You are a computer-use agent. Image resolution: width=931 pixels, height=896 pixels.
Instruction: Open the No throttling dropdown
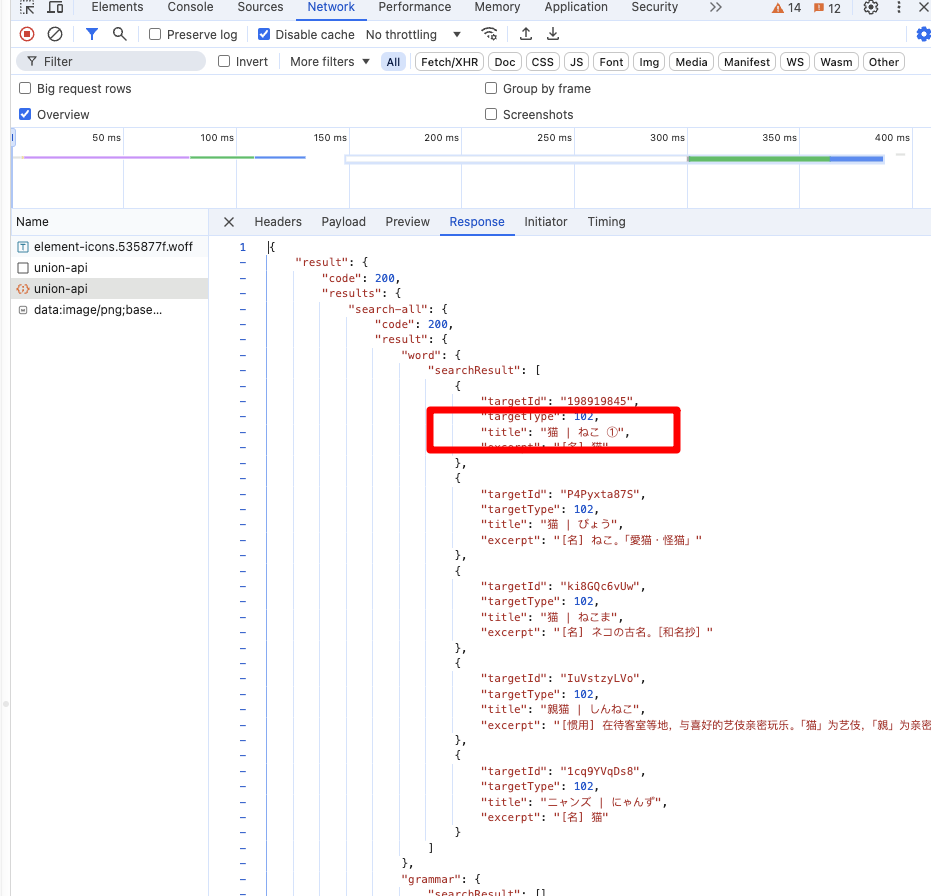(413, 34)
